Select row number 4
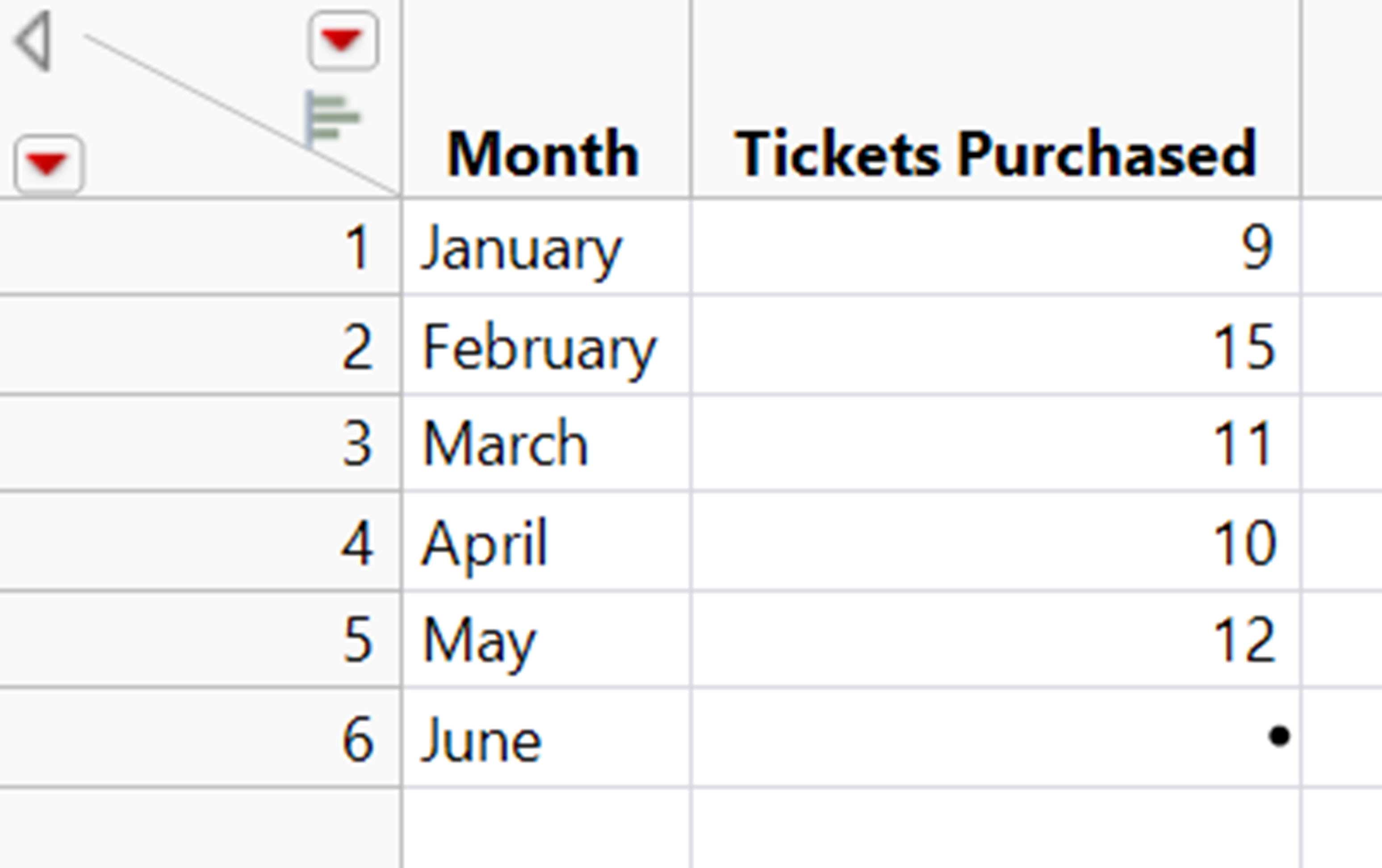Image resolution: width=1382 pixels, height=868 pixels. pyautogui.click(x=200, y=541)
